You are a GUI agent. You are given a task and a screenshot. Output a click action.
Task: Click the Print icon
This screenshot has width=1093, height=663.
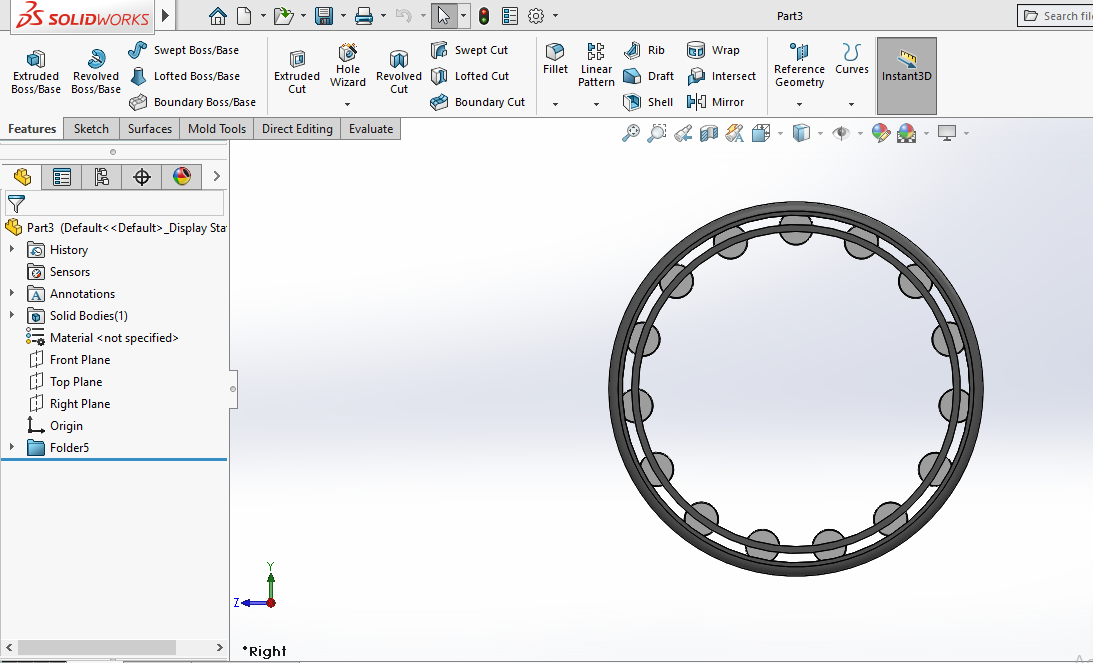point(364,16)
